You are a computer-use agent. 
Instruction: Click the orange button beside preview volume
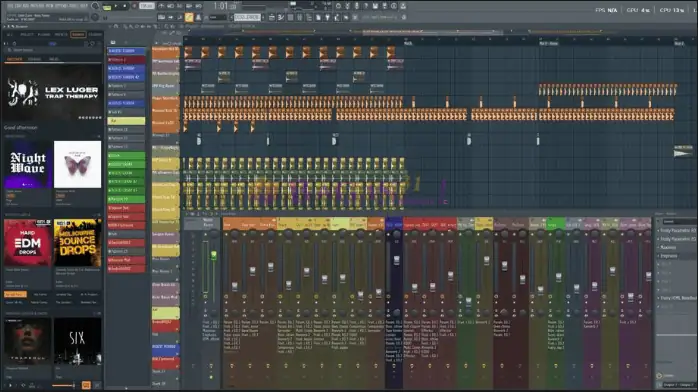86,385
